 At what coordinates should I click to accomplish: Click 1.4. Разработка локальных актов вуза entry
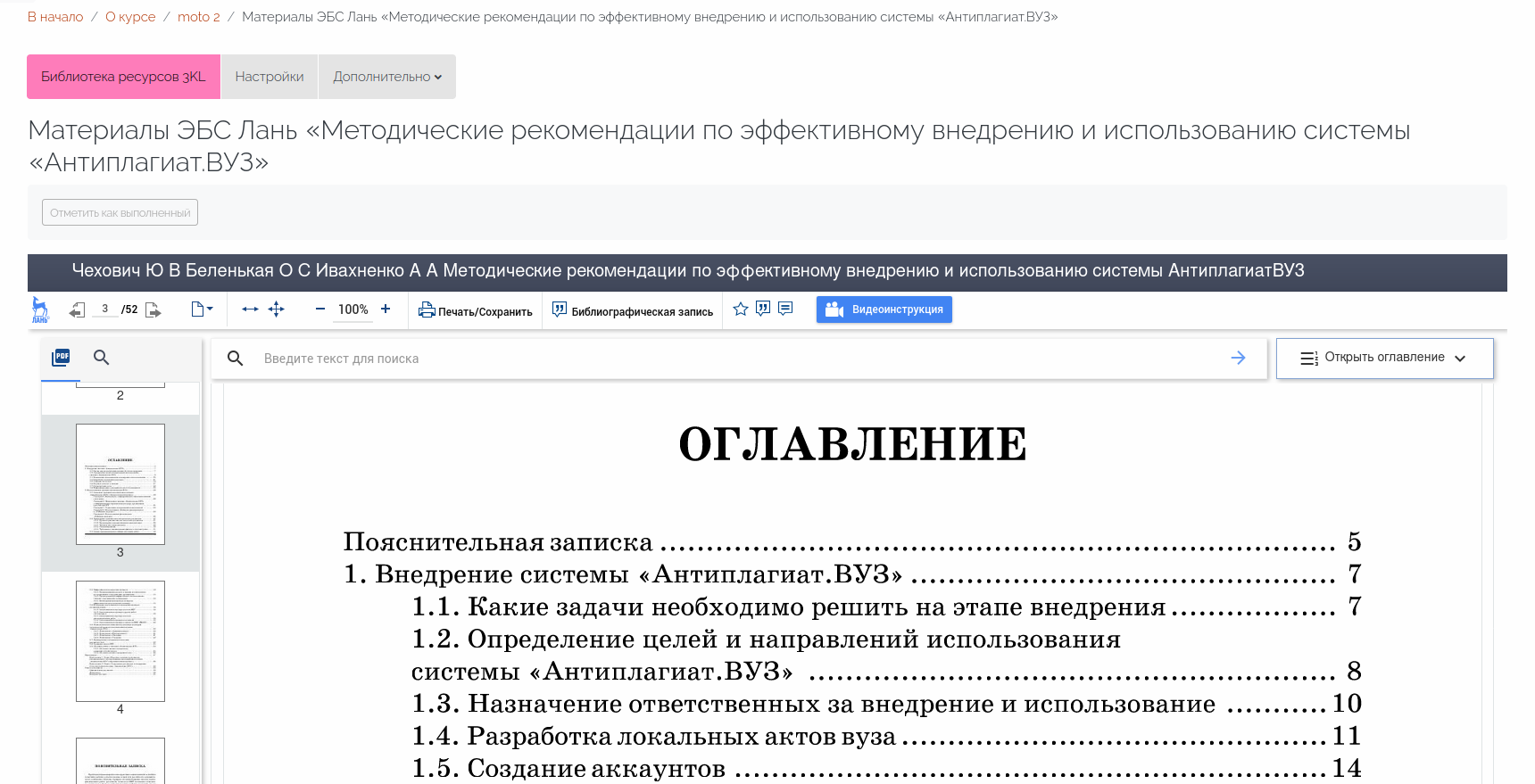pos(886,737)
